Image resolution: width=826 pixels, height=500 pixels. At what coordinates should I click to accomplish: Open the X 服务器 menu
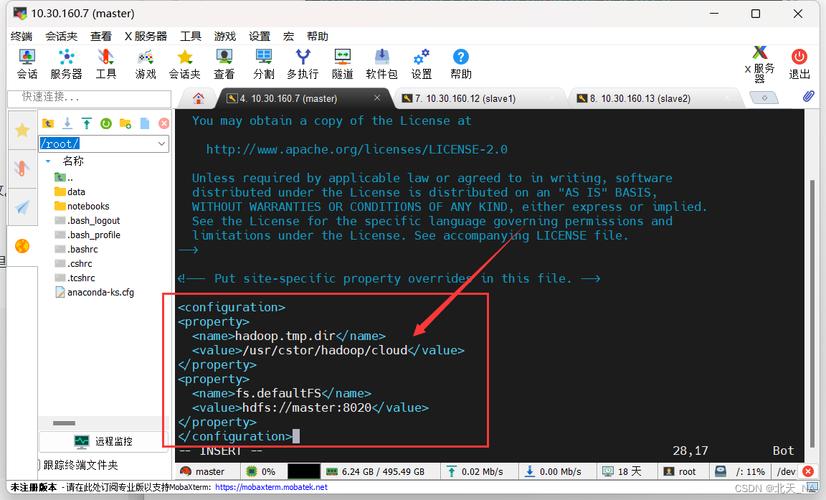[145, 36]
